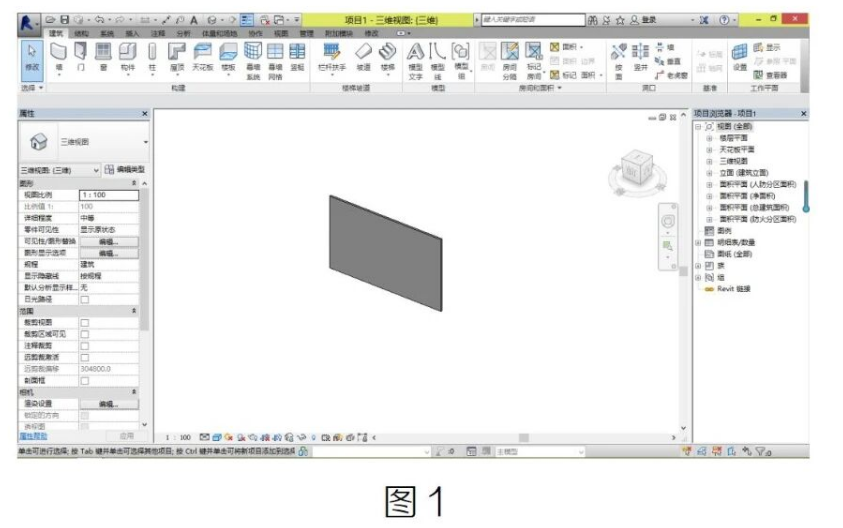Collapse the 视图 (全部) tree node

pos(698,127)
